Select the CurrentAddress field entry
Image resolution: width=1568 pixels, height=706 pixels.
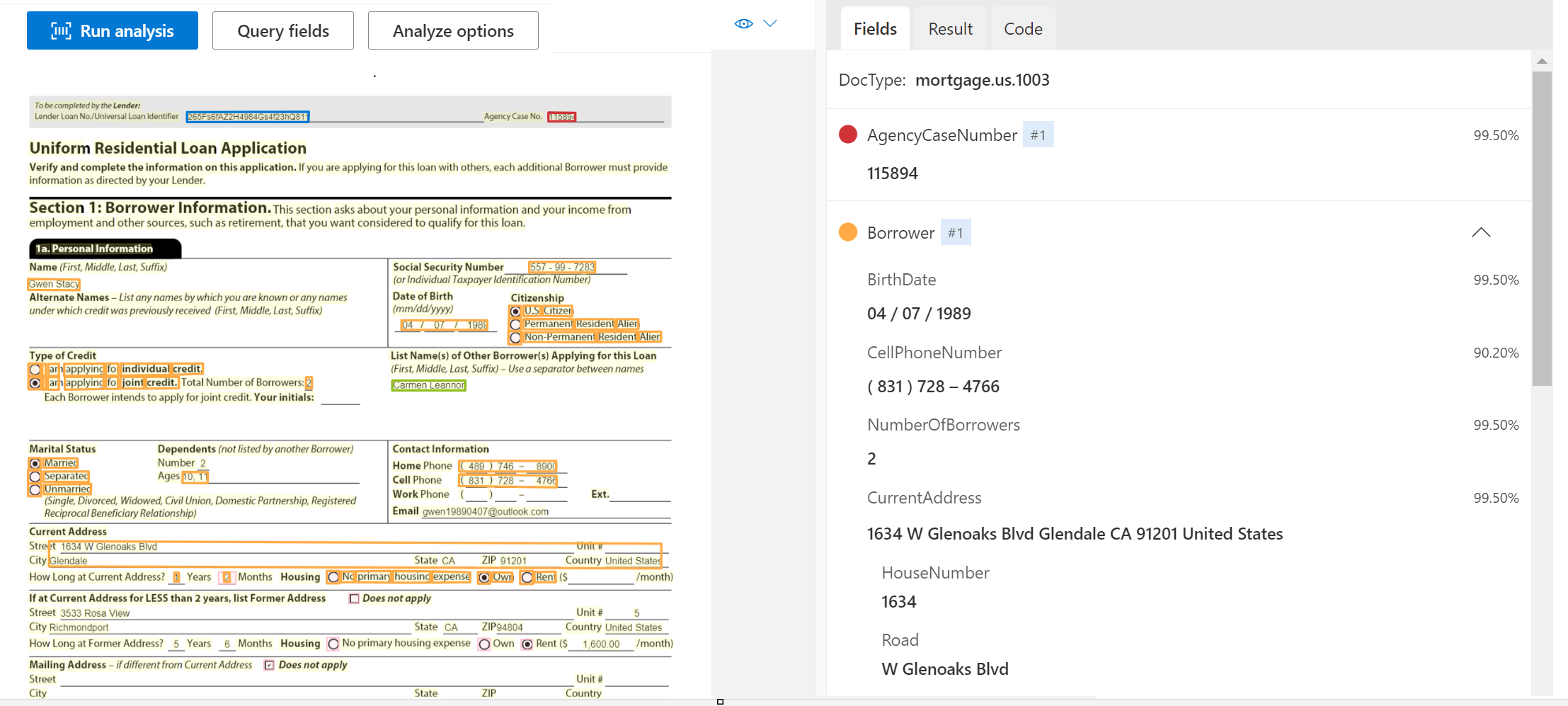pyautogui.click(x=924, y=498)
